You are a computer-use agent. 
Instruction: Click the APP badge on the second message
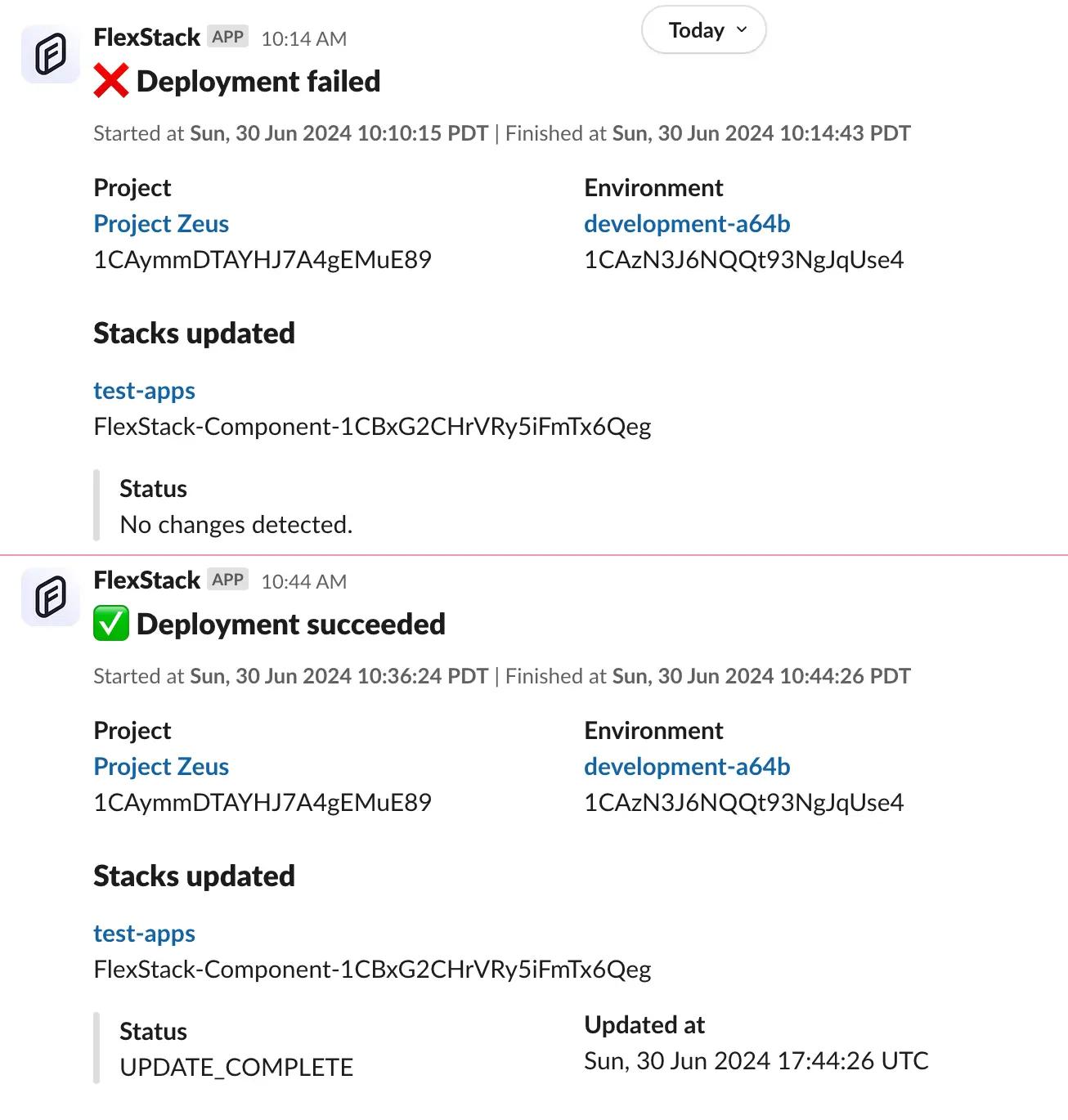coord(227,580)
